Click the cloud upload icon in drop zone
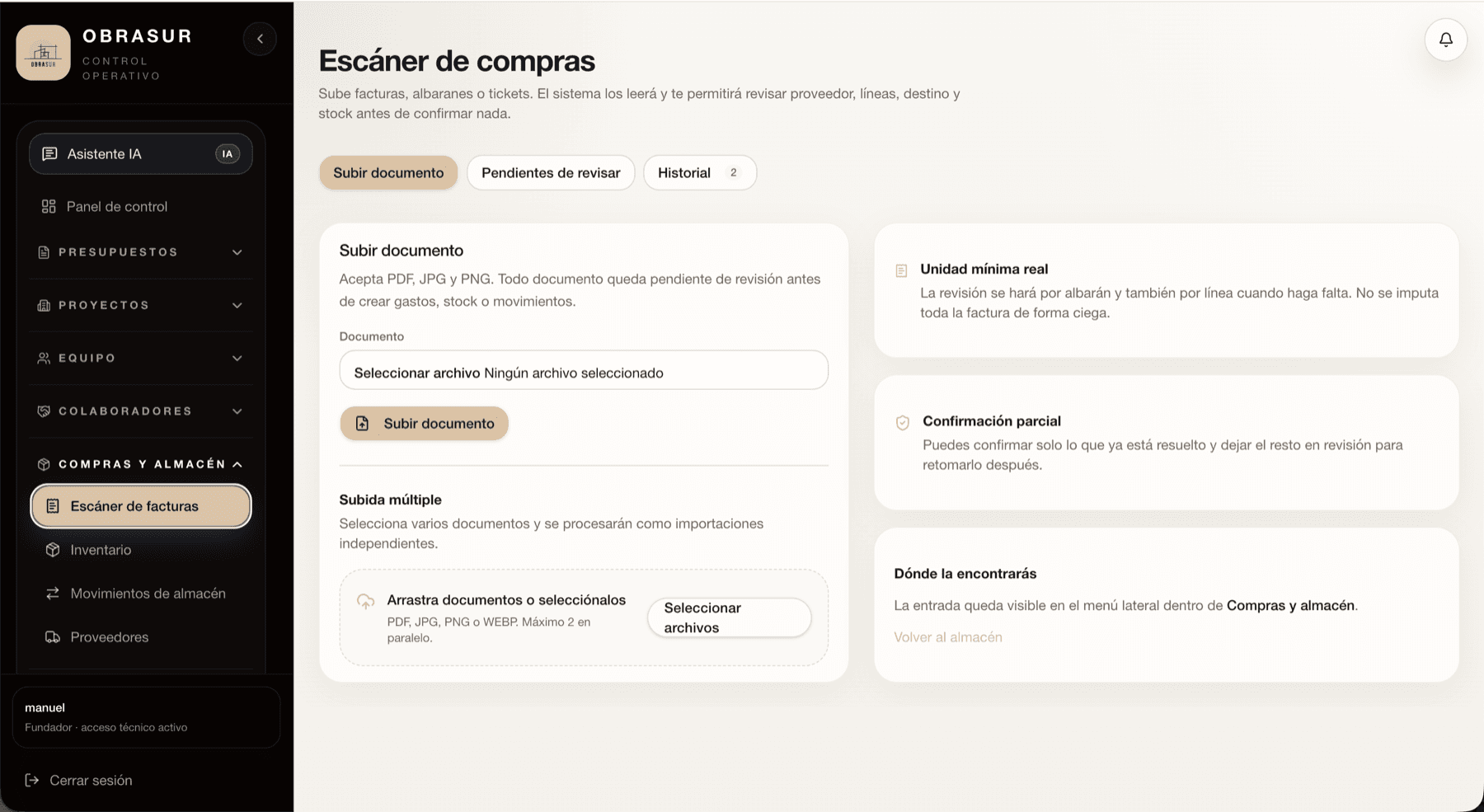This screenshot has width=1484, height=812. [x=365, y=601]
